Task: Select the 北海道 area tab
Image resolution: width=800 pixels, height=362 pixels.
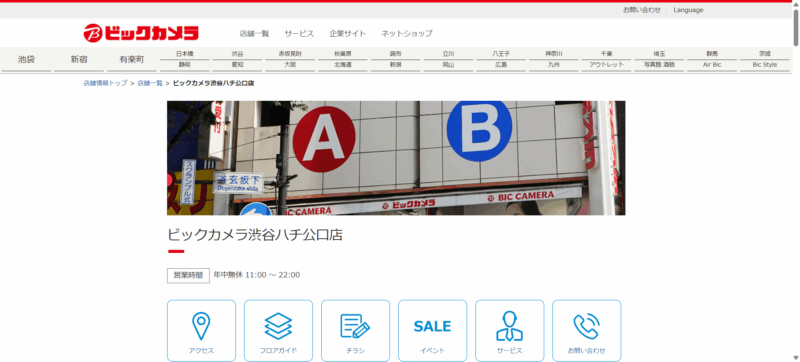Action: point(343,65)
